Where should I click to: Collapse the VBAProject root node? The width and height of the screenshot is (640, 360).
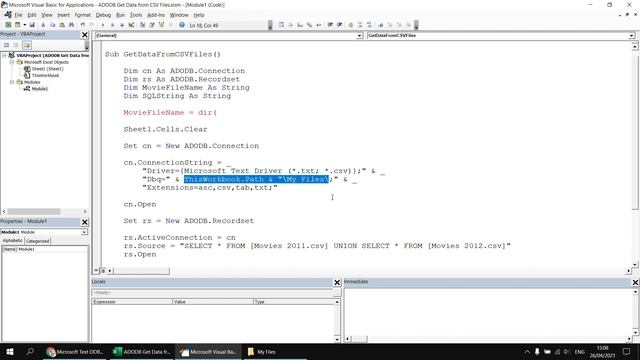4,55
